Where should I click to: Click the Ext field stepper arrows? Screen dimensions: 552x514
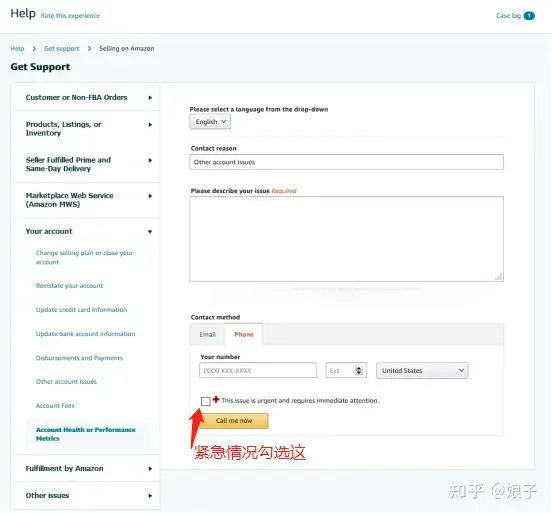[359, 370]
